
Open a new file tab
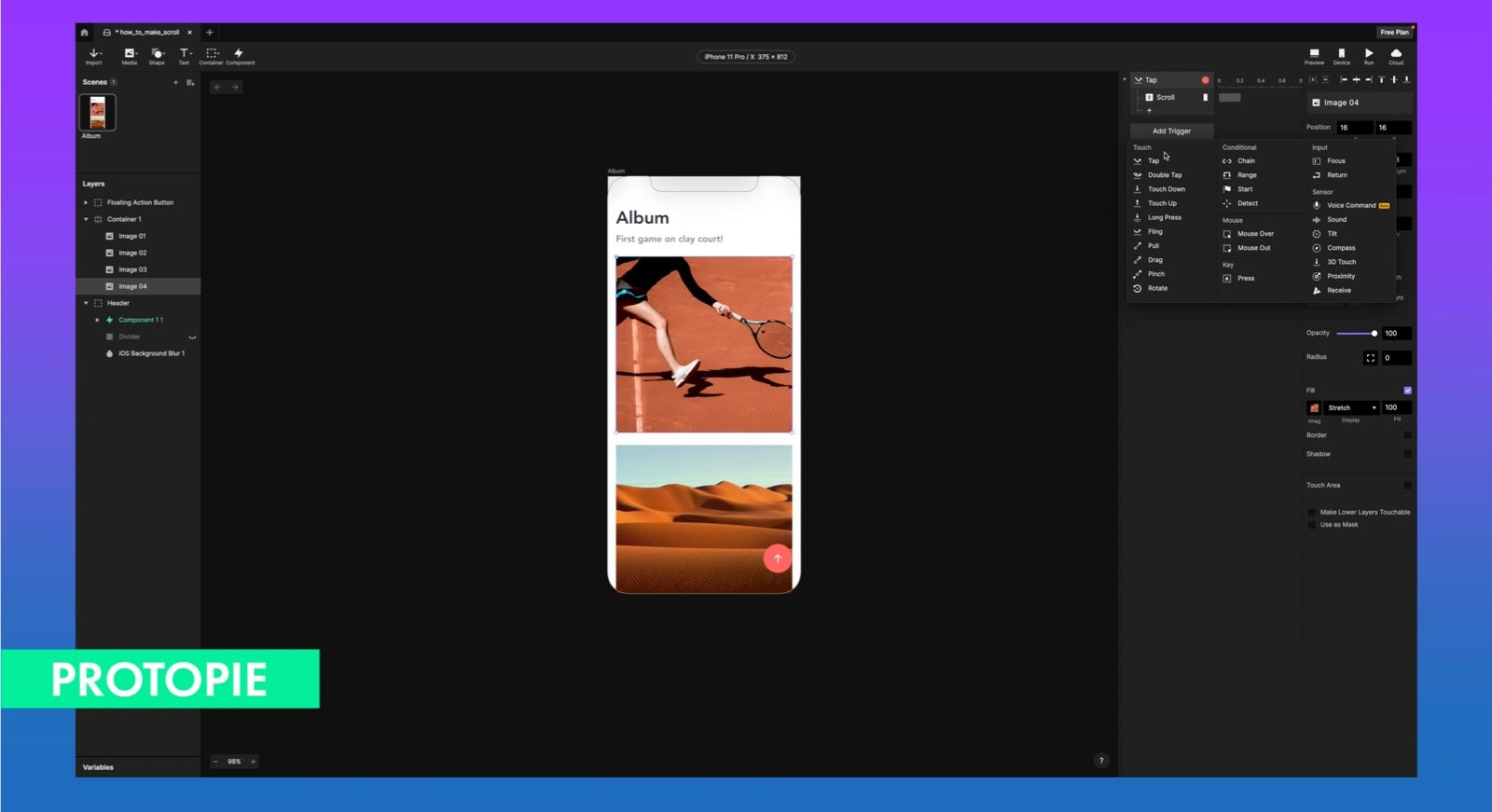pyautogui.click(x=209, y=33)
